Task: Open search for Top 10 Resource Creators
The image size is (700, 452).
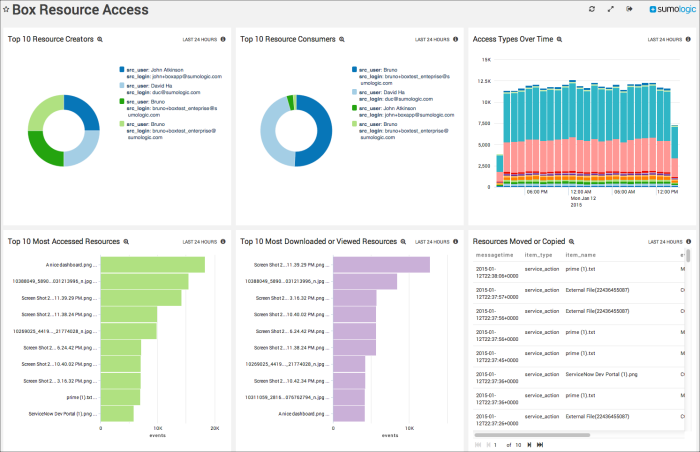Action: 100,39
